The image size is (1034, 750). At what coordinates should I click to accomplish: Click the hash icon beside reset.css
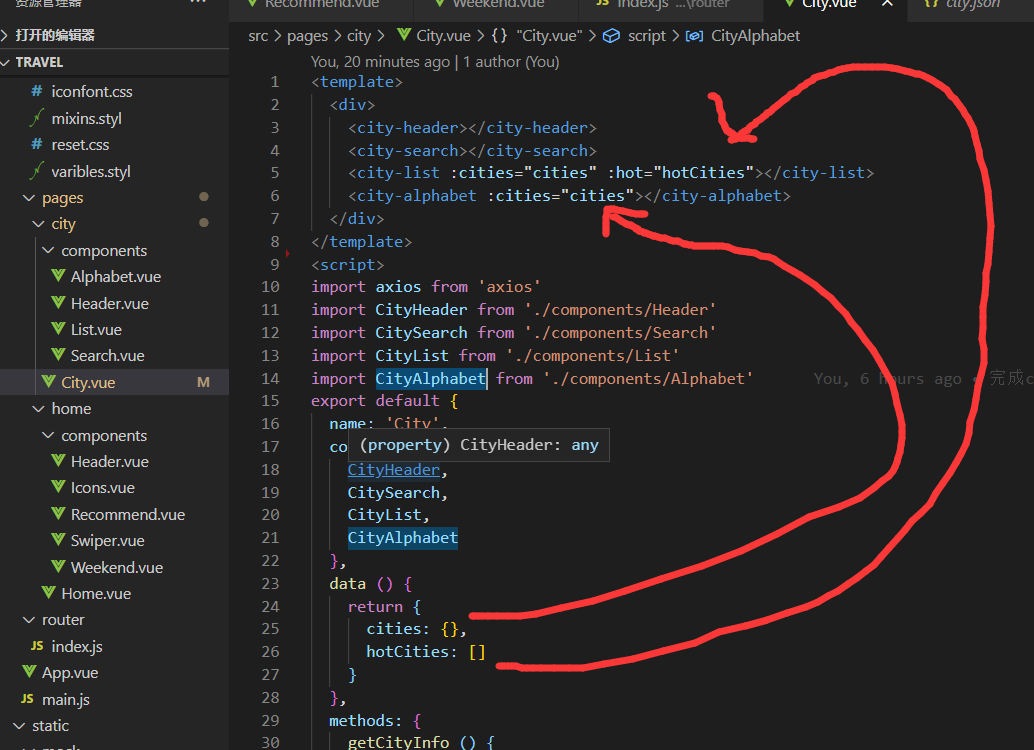click(37, 144)
